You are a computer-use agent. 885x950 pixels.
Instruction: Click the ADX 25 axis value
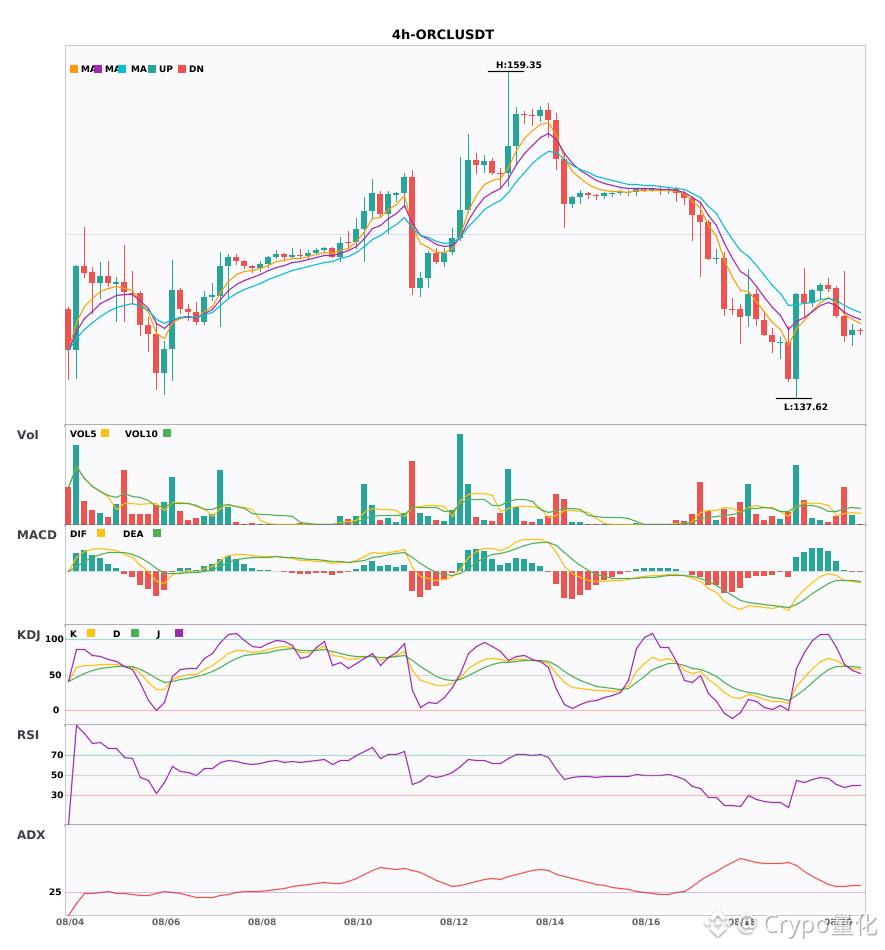55,892
